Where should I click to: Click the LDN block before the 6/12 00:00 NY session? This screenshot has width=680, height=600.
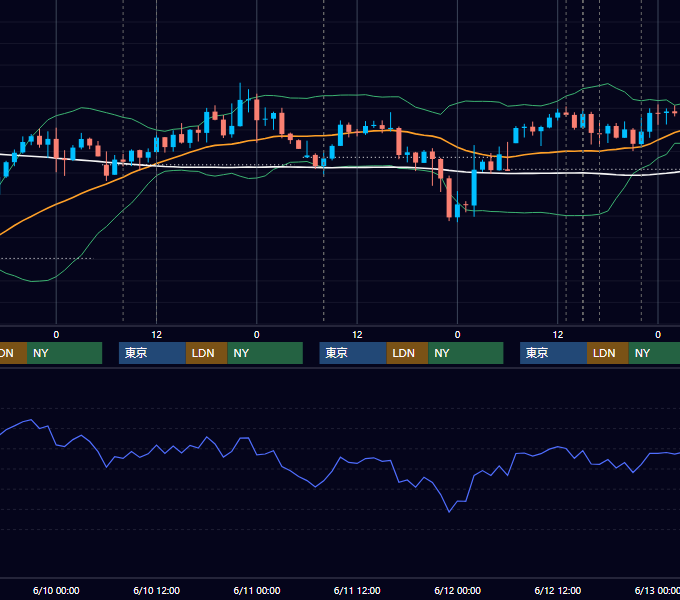407,353
